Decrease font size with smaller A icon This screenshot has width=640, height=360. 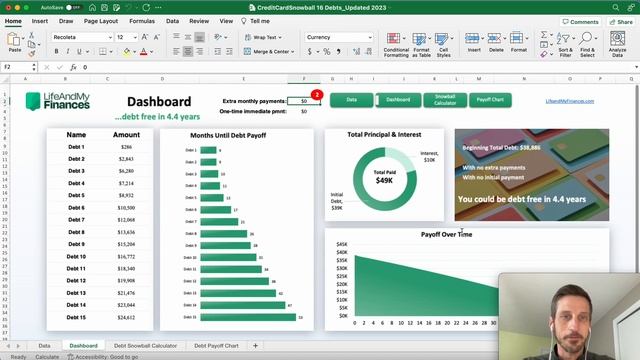156,37
